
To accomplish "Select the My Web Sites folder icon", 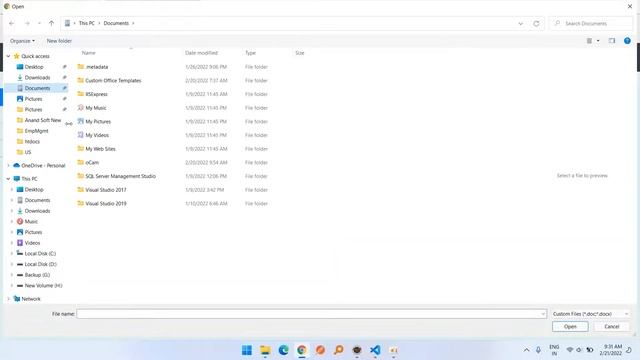I will [x=80, y=149].
